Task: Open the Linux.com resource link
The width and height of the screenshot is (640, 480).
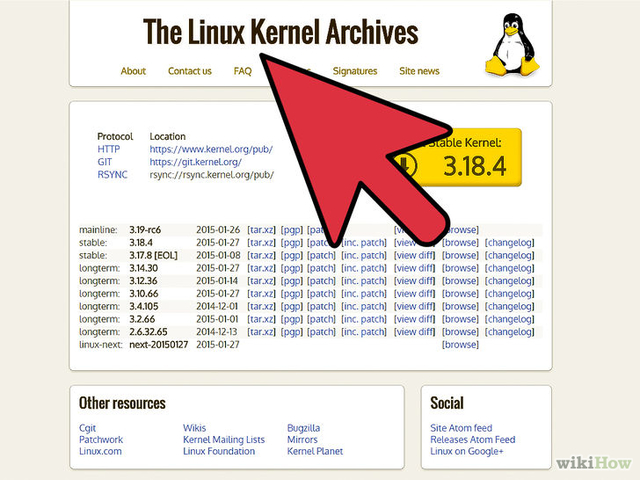Action: click(x=100, y=451)
